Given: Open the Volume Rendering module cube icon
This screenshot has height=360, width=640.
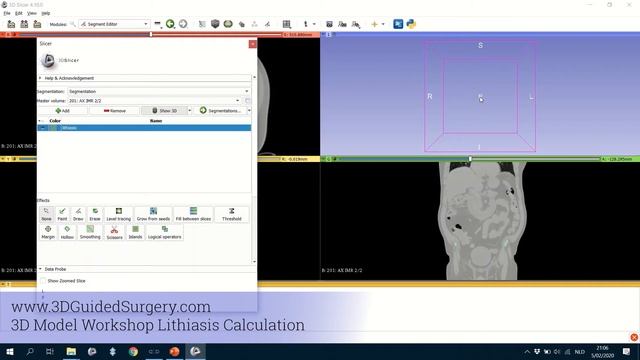Looking at the screenshot, I should pos(215,24).
